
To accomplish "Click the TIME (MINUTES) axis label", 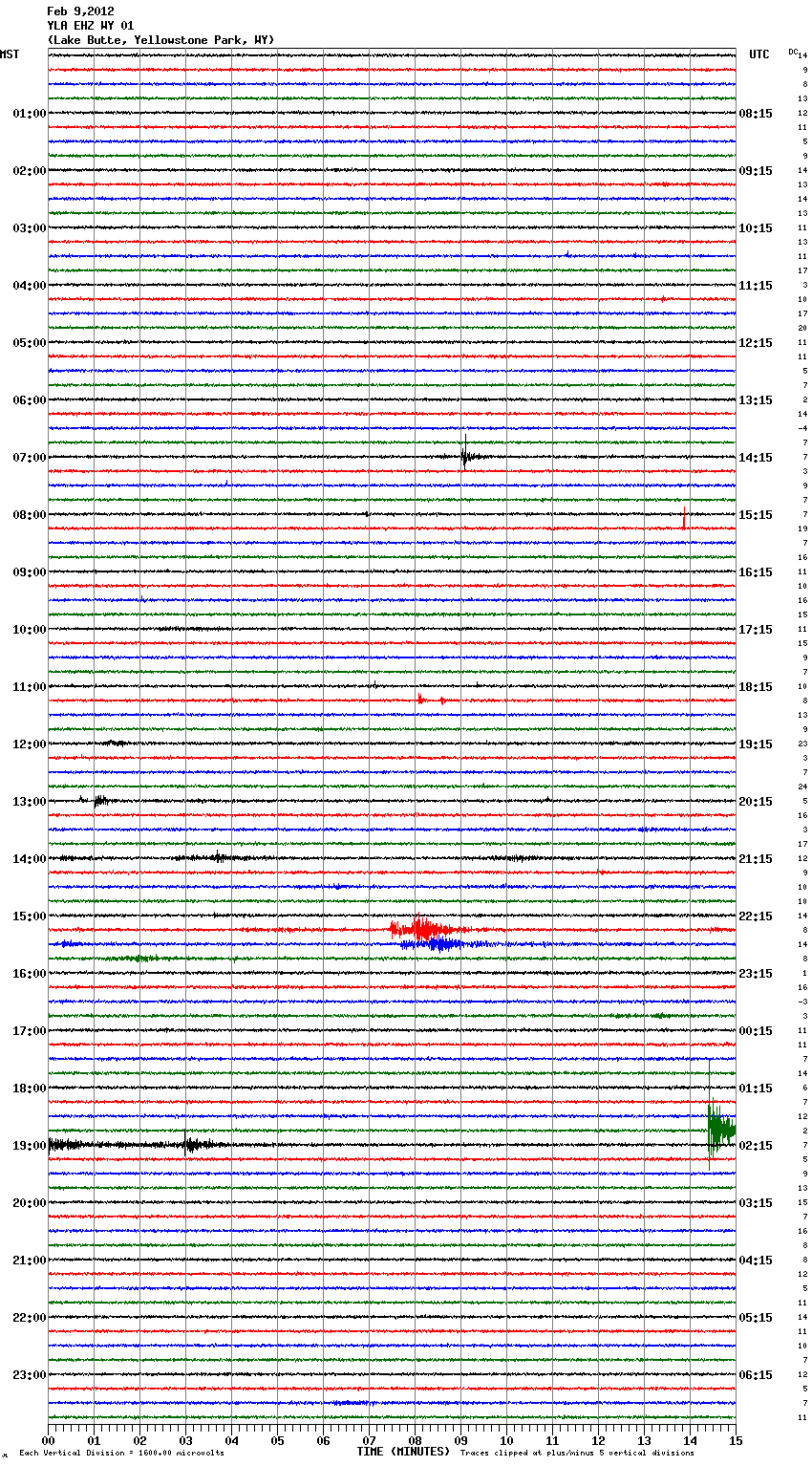I will 403,1452.
